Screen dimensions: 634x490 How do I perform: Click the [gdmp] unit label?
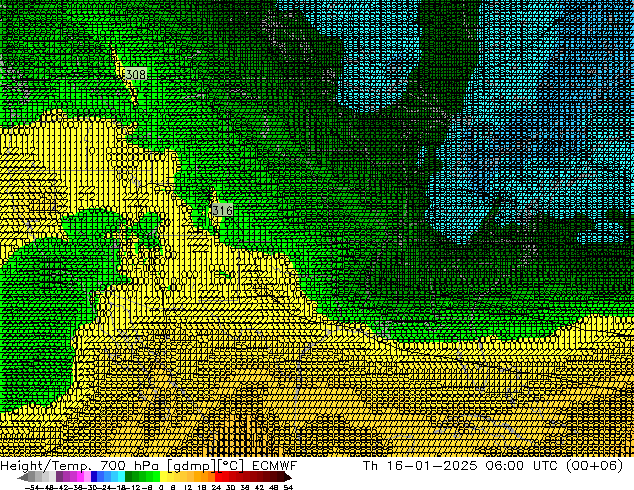[x=192, y=466]
